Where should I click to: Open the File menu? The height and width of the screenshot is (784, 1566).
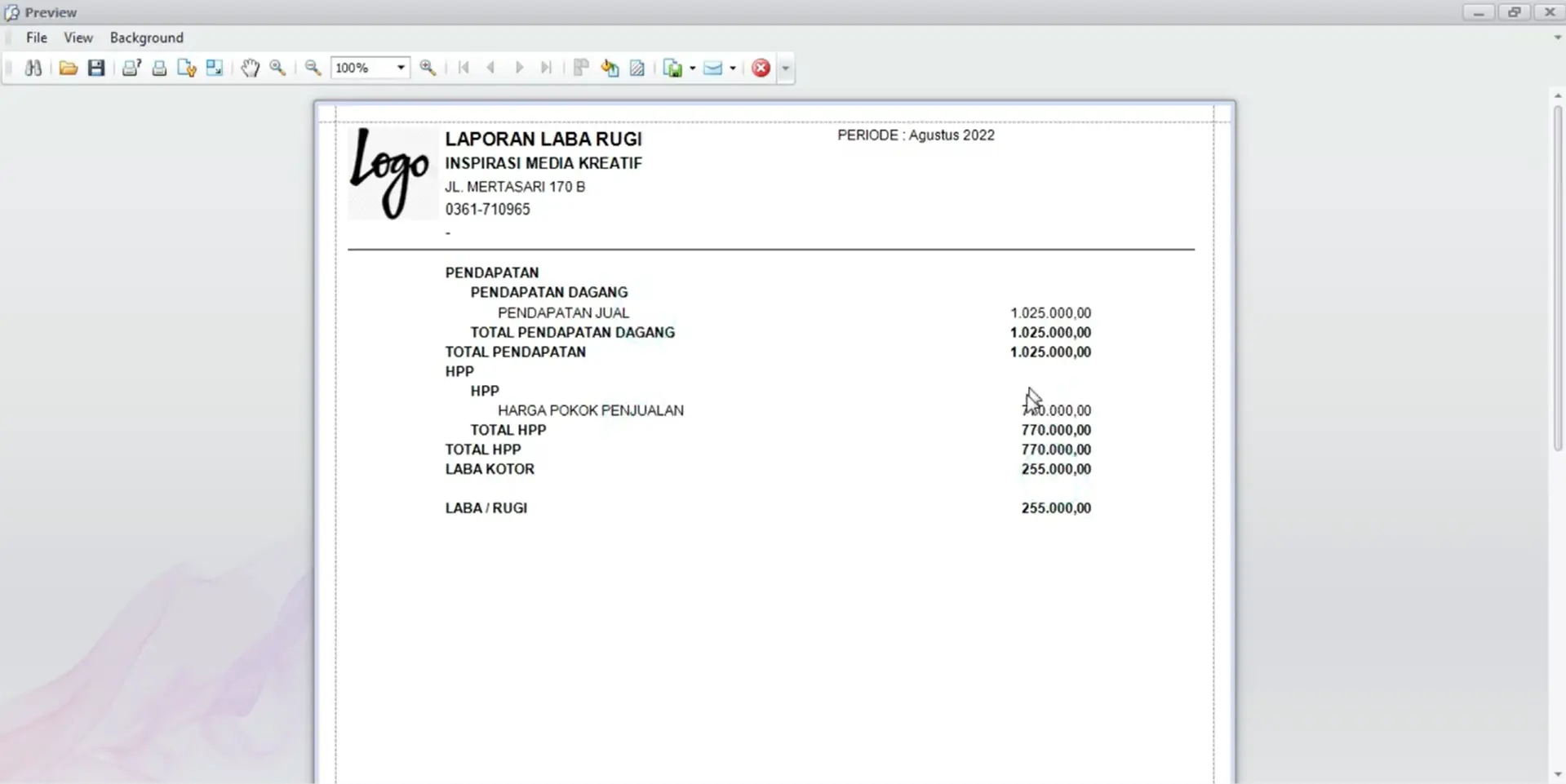[37, 38]
